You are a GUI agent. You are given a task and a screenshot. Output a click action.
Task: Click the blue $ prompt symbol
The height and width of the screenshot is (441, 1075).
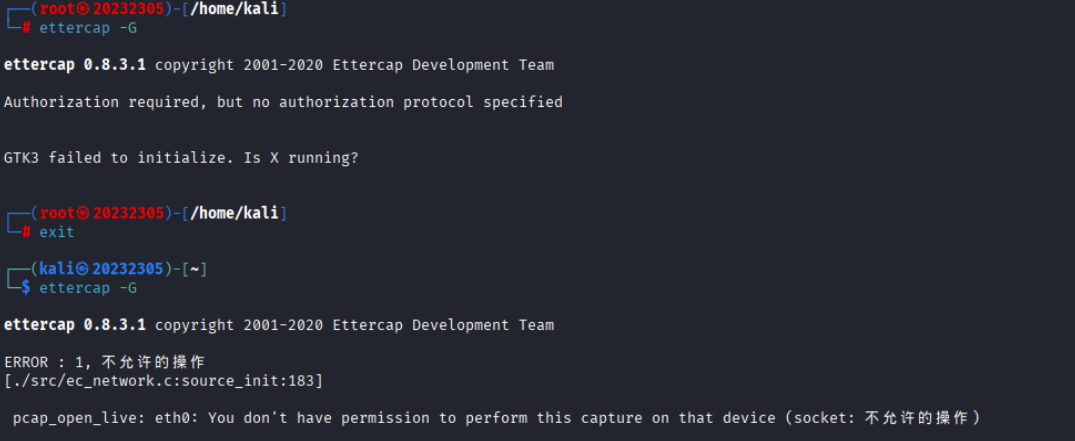click(26, 288)
